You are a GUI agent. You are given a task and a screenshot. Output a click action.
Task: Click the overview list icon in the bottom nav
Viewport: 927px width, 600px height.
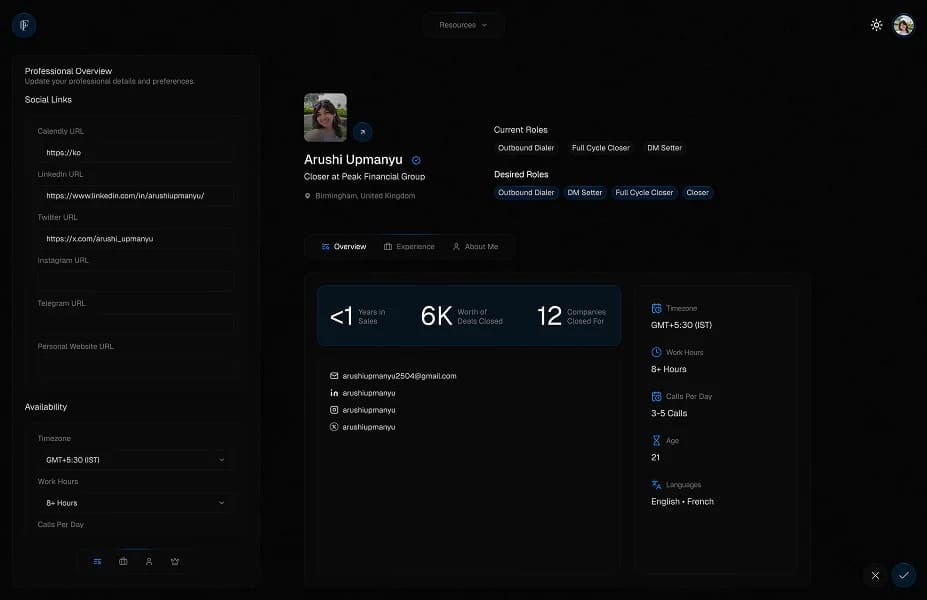[97, 561]
